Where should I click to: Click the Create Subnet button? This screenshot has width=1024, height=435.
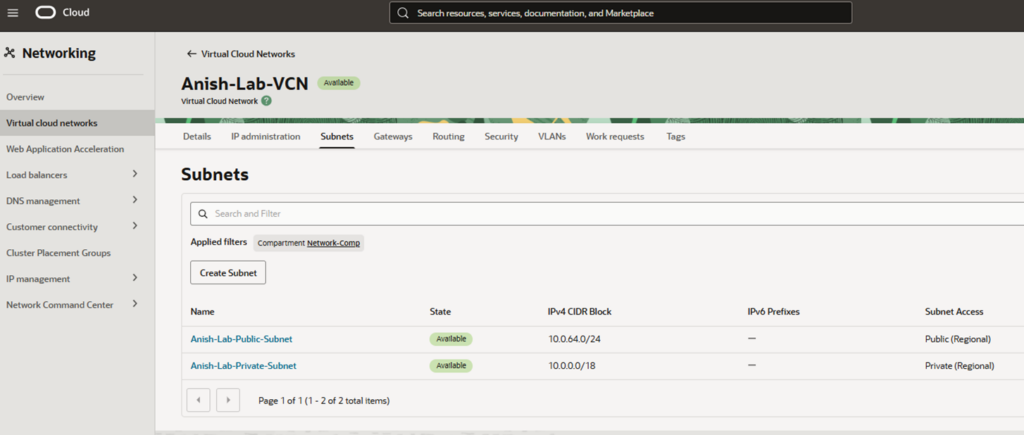[x=228, y=273]
